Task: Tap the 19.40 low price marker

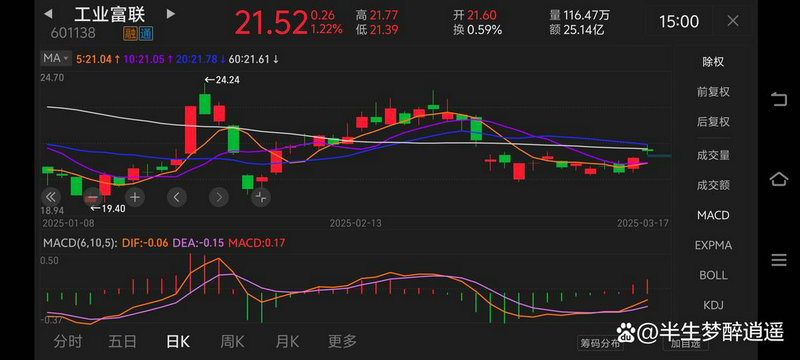Action: coord(107,208)
